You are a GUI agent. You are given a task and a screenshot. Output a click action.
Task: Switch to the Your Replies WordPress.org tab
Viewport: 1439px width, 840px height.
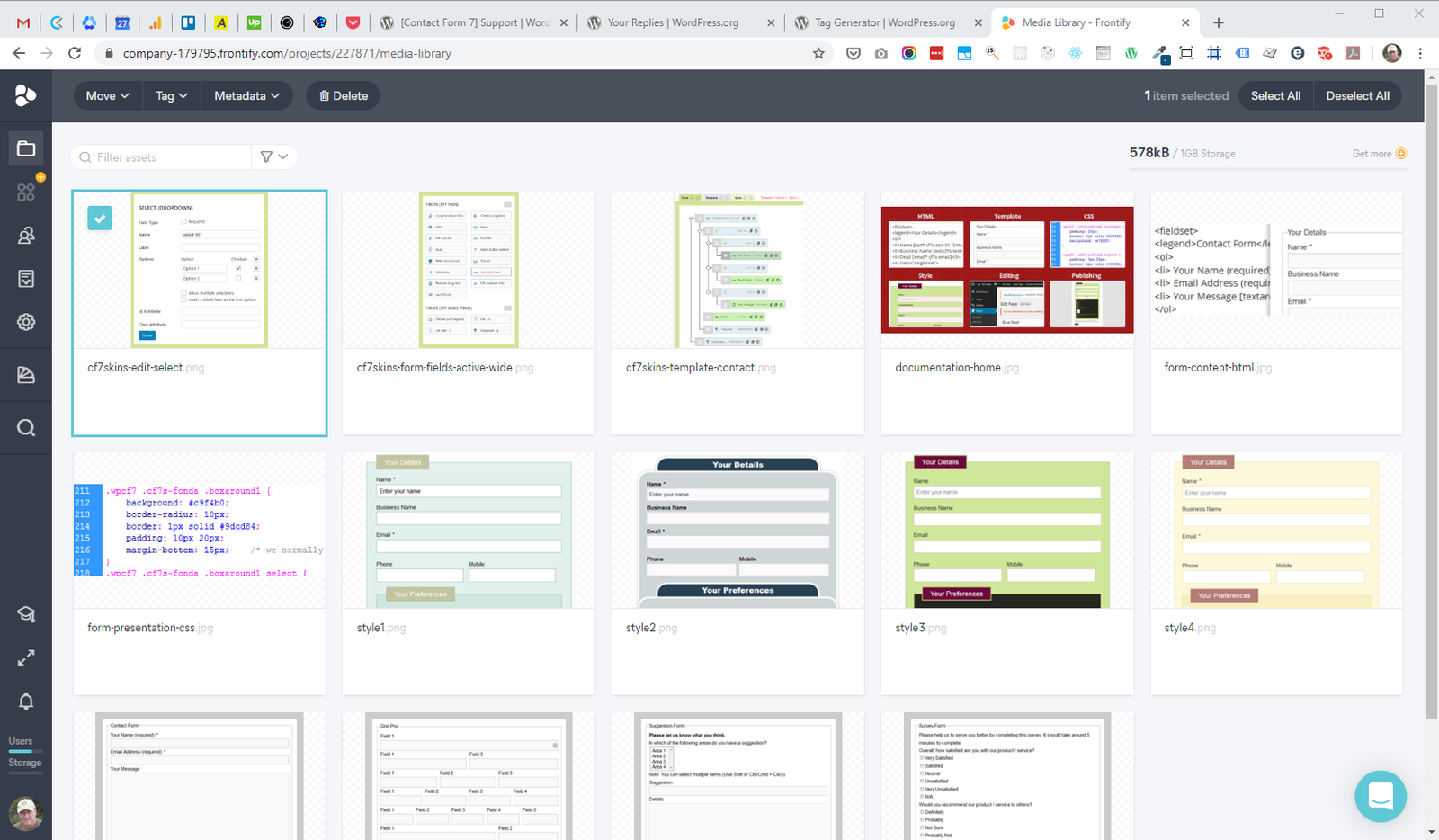(x=674, y=22)
